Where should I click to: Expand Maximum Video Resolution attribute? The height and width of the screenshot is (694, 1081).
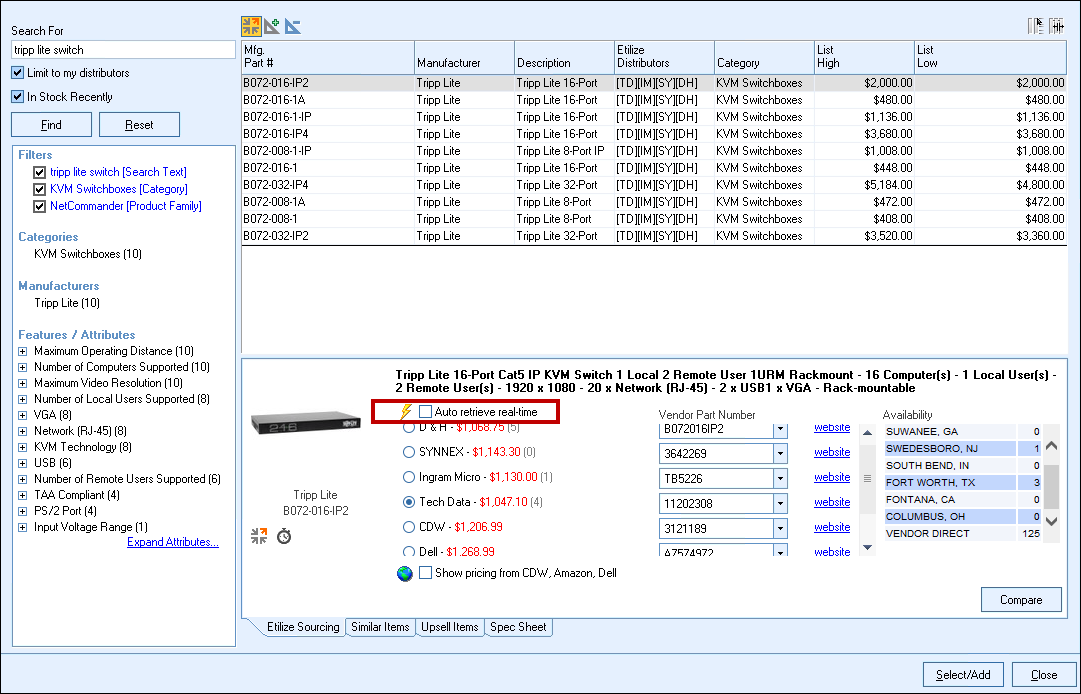pyautogui.click(x=23, y=383)
